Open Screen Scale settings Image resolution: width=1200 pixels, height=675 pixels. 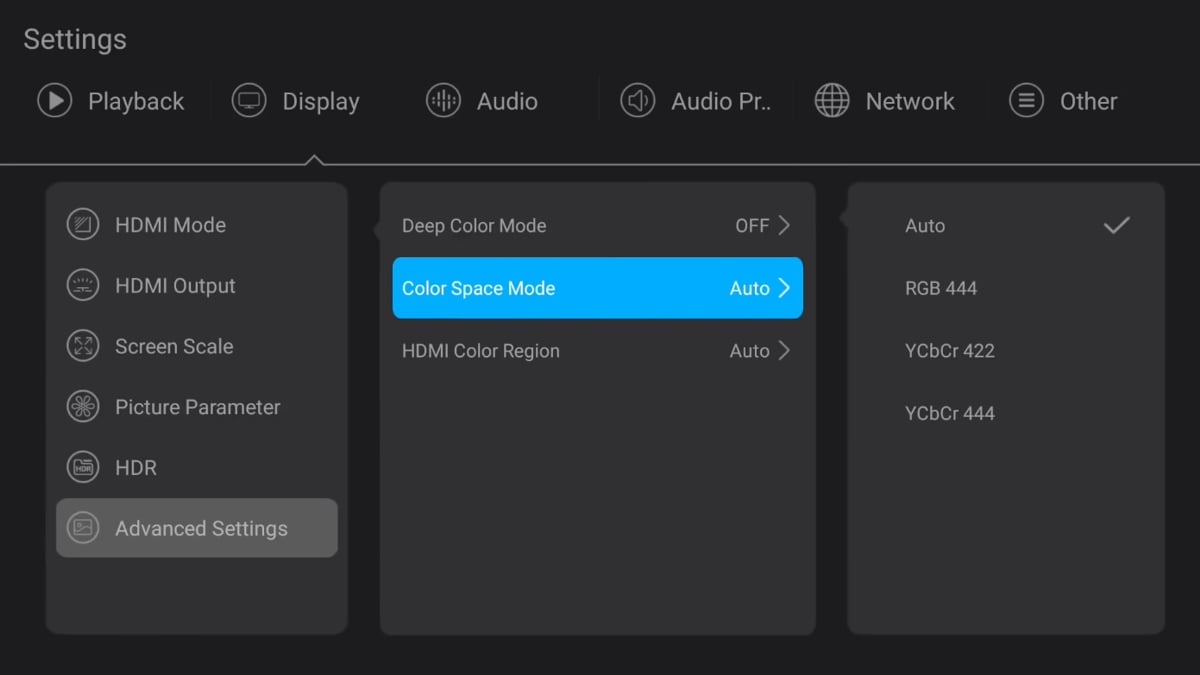[174, 346]
